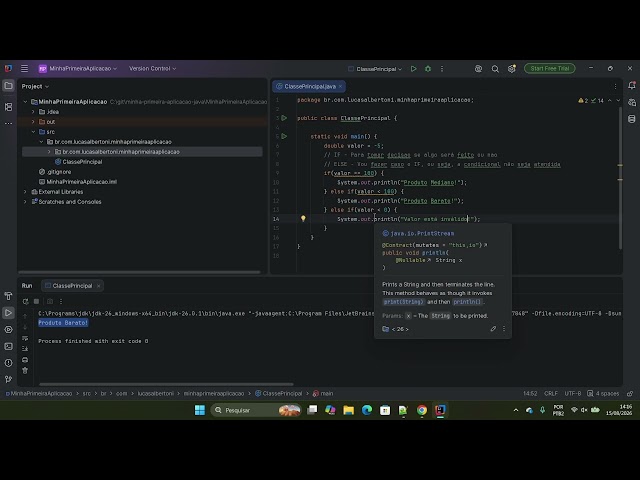The width and height of the screenshot is (640, 480).
Task: Run ClassePrincipal with the green play button
Action: coord(413,69)
